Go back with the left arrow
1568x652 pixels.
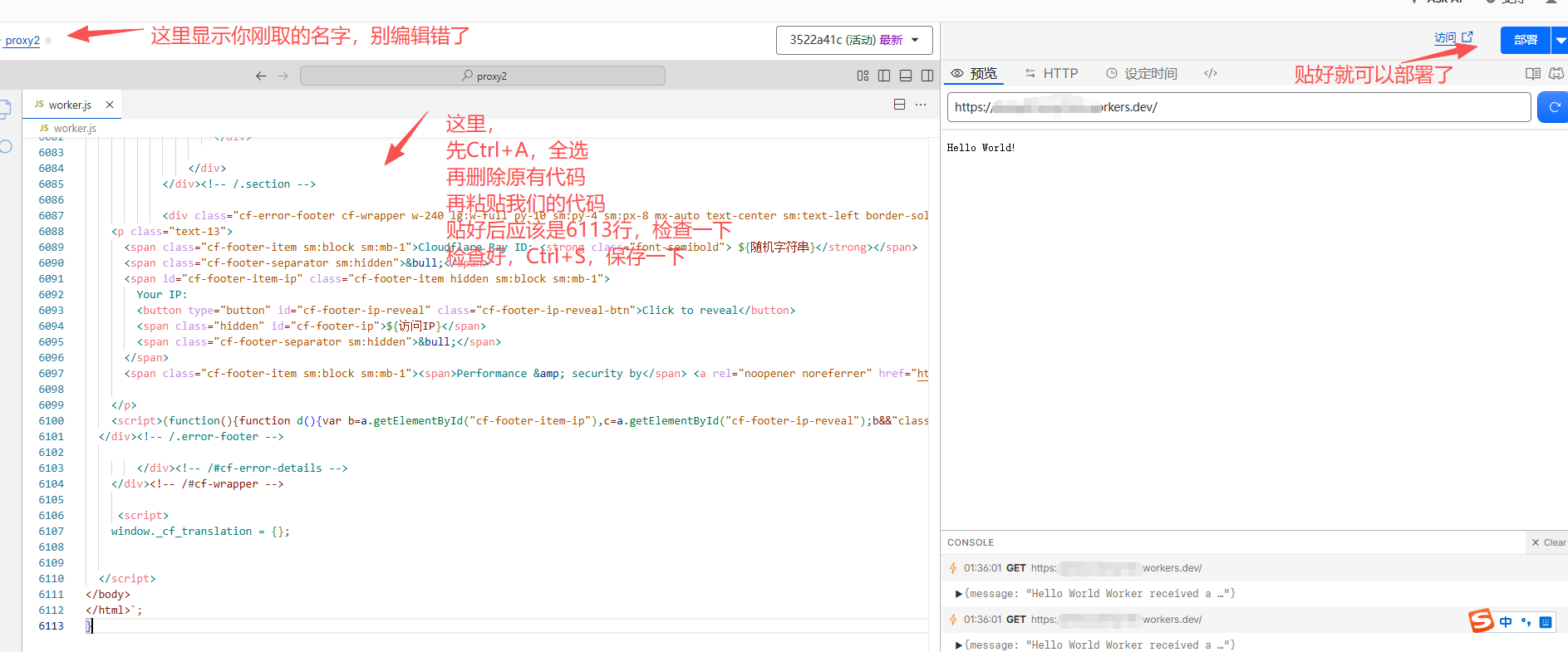pos(261,76)
